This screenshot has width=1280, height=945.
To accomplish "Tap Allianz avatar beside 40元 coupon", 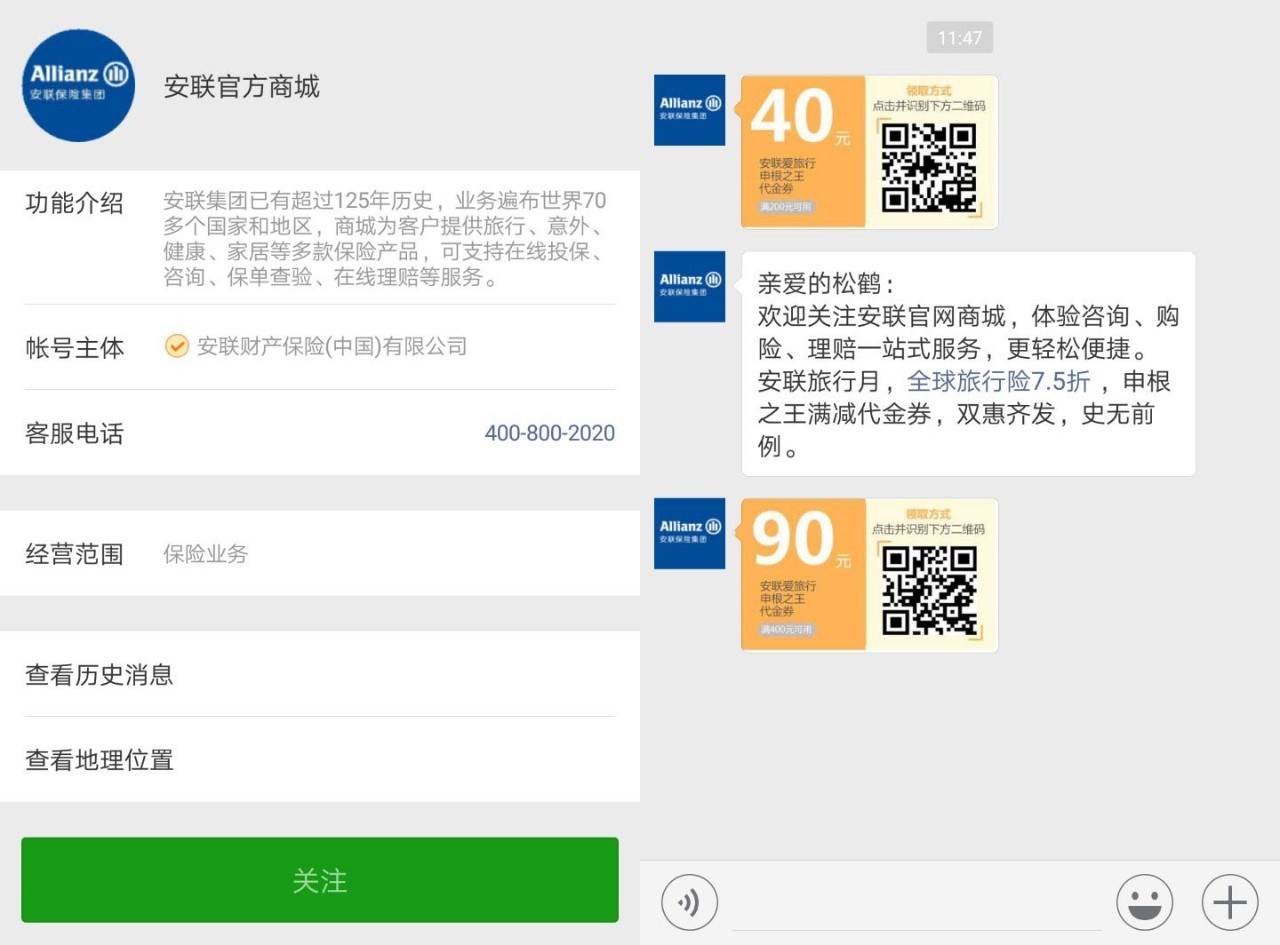I will point(690,110).
